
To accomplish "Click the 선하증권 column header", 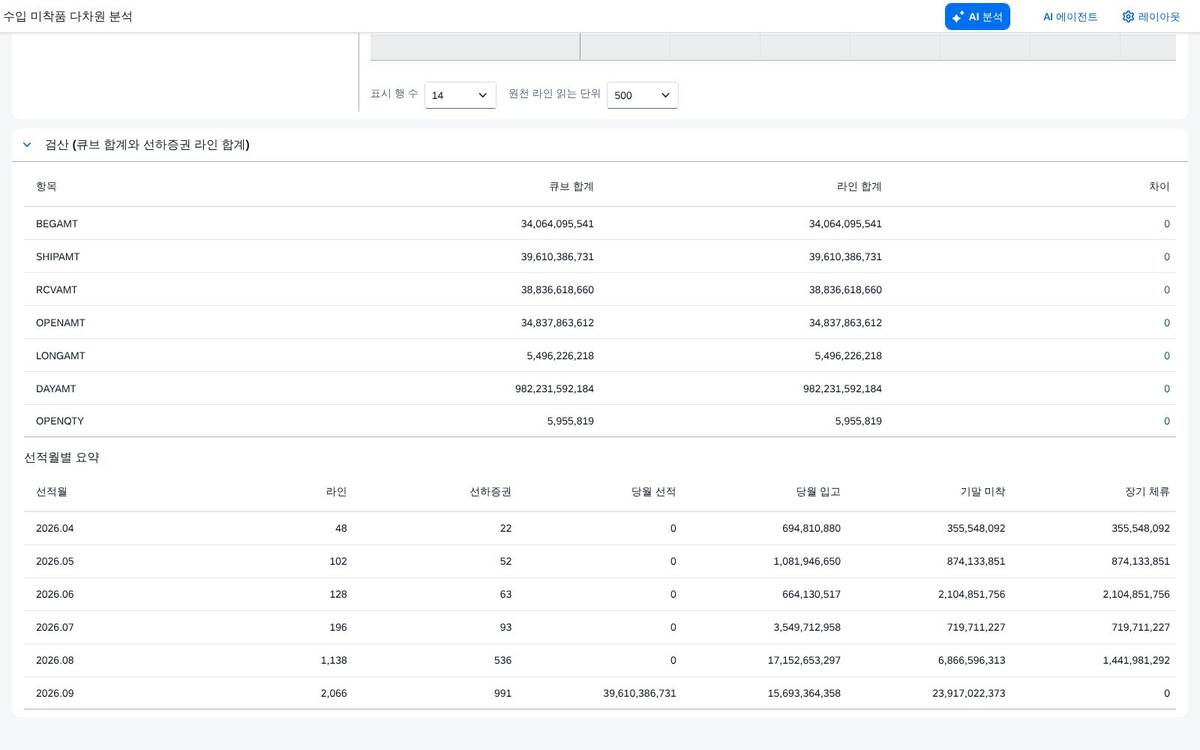I will pos(491,492).
